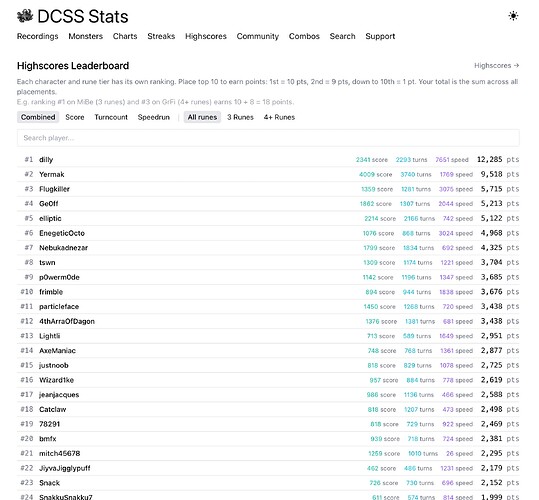Select the All runes filter

click(x=202, y=117)
